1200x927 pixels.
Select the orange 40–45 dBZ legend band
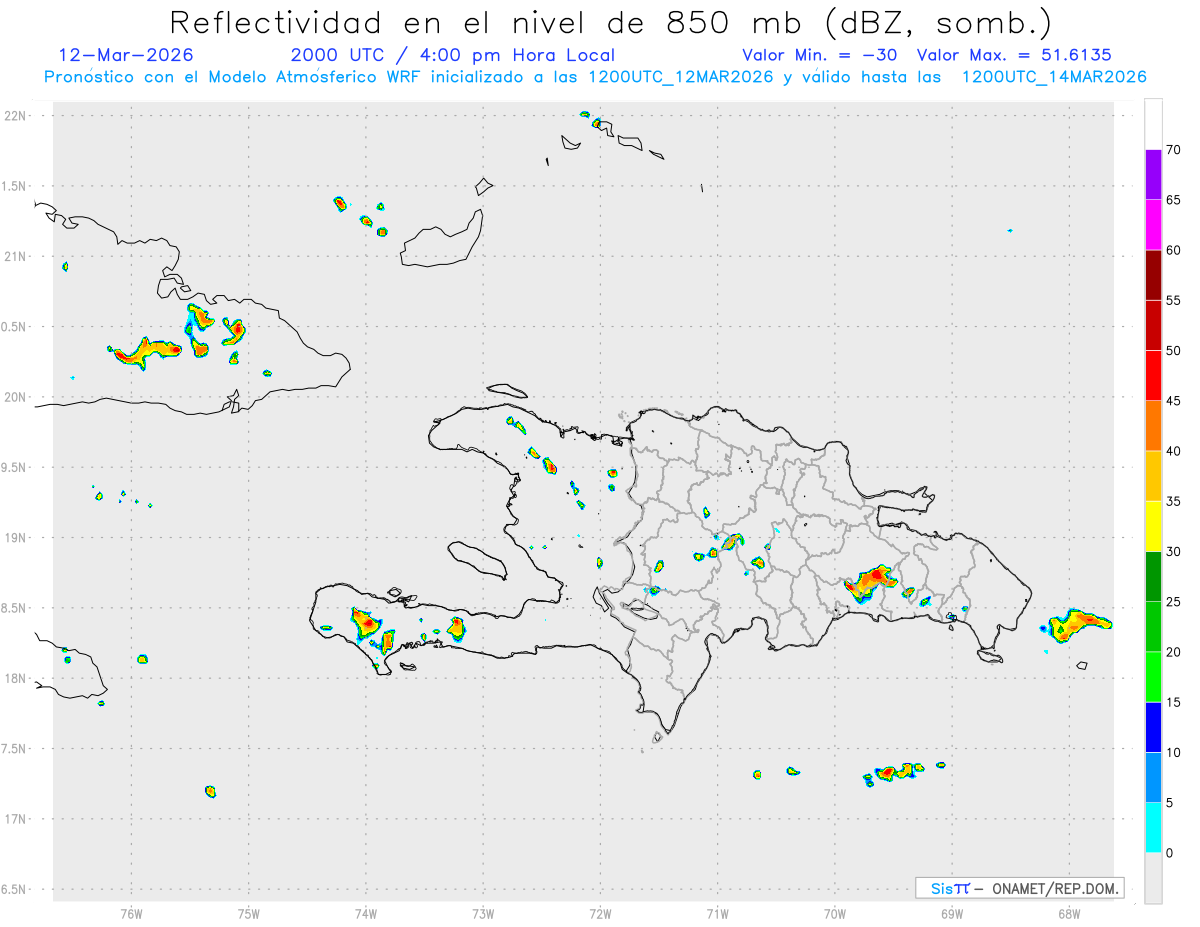(x=1153, y=426)
